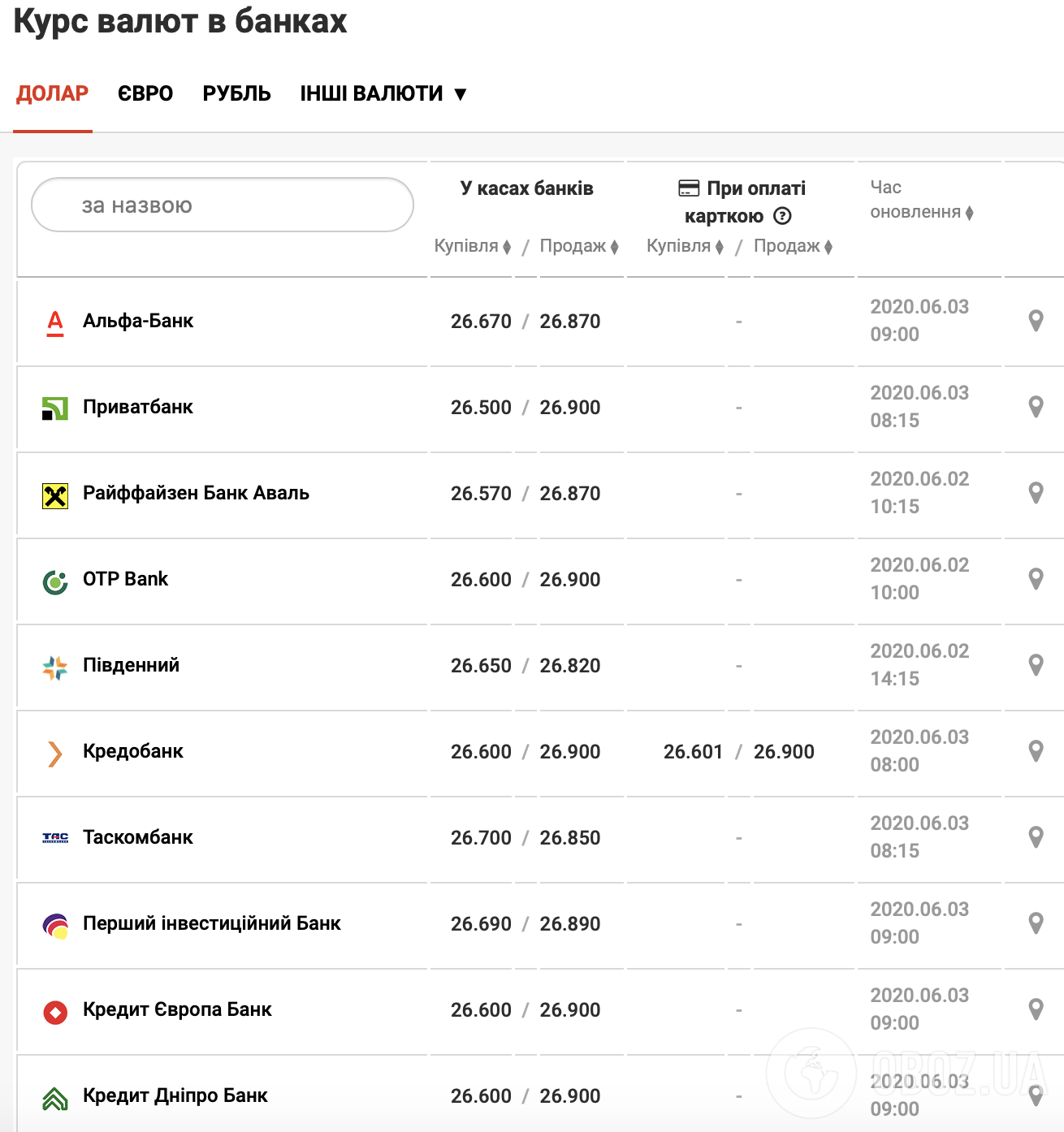Image resolution: width=1064 pixels, height=1132 pixels.
Task: Open the Кредобанк link
Action: click(133, 751)
